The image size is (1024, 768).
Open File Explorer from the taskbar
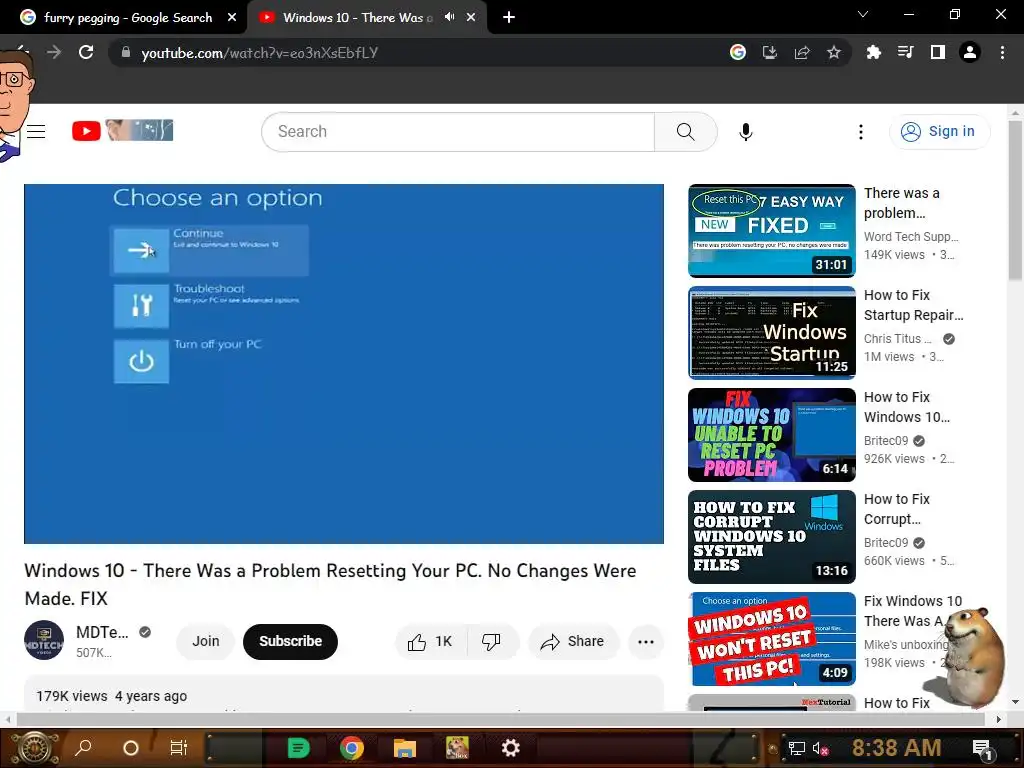[404, 748]
